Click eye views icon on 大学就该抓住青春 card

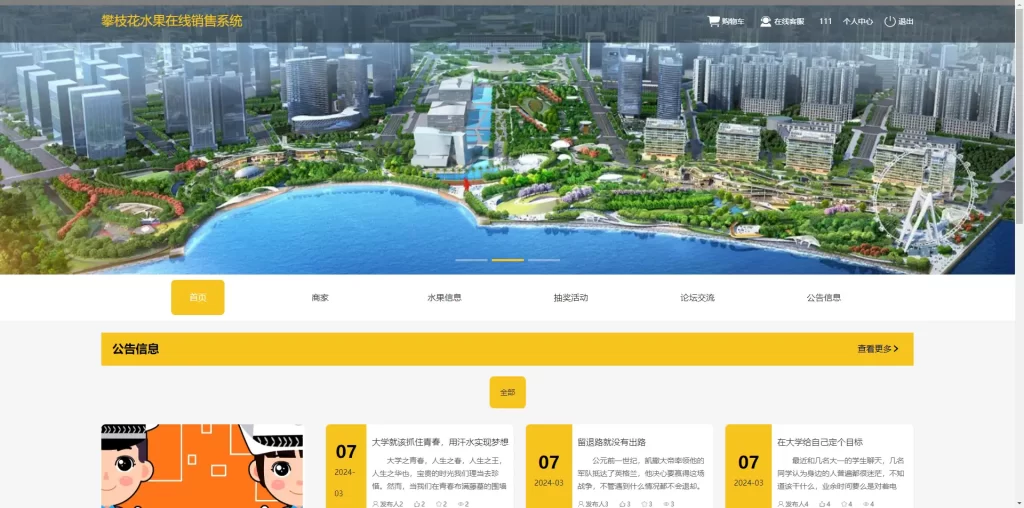coord(460,504)
